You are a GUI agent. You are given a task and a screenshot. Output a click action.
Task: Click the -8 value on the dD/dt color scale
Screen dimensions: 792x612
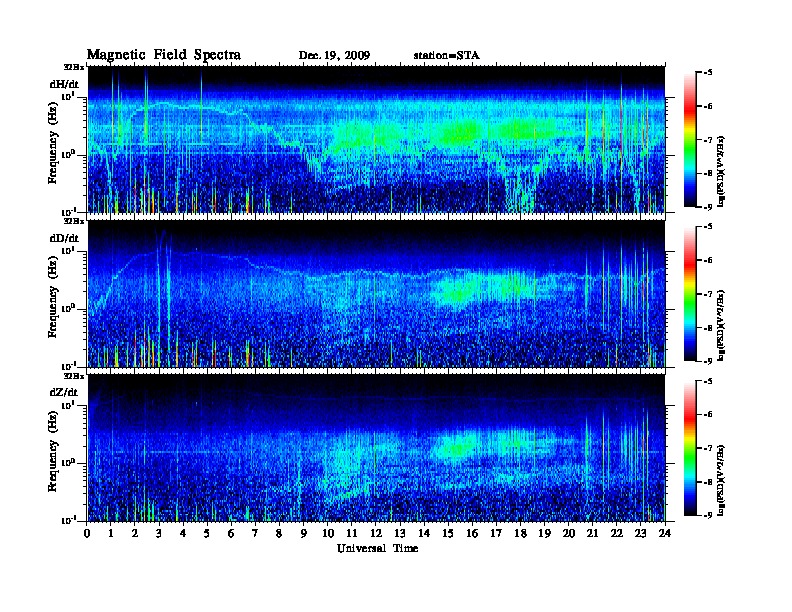pos(708,327)
